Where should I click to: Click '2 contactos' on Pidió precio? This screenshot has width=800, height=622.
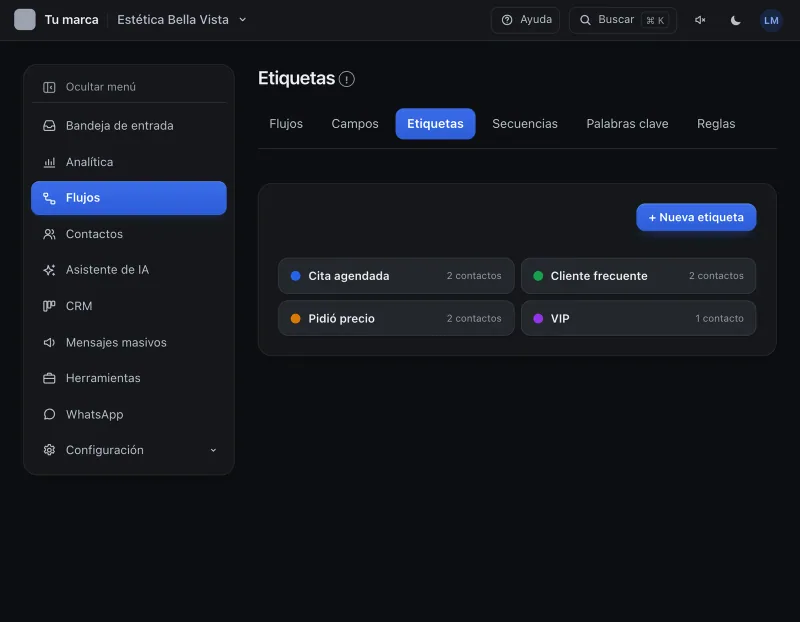(474, 318)
